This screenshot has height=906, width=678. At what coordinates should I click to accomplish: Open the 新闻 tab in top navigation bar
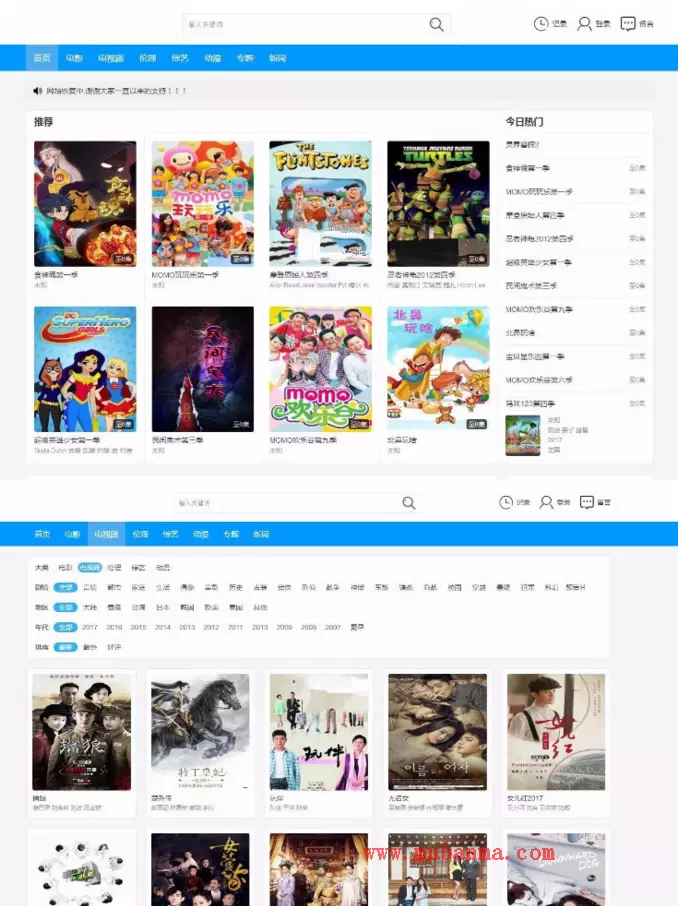coord(277,58)
